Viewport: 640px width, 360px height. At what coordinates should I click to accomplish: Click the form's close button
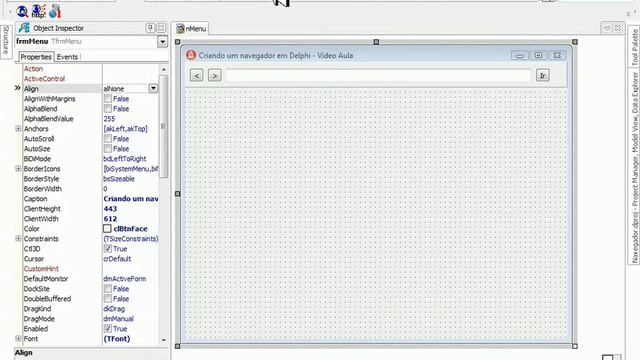tap(557, 56)
